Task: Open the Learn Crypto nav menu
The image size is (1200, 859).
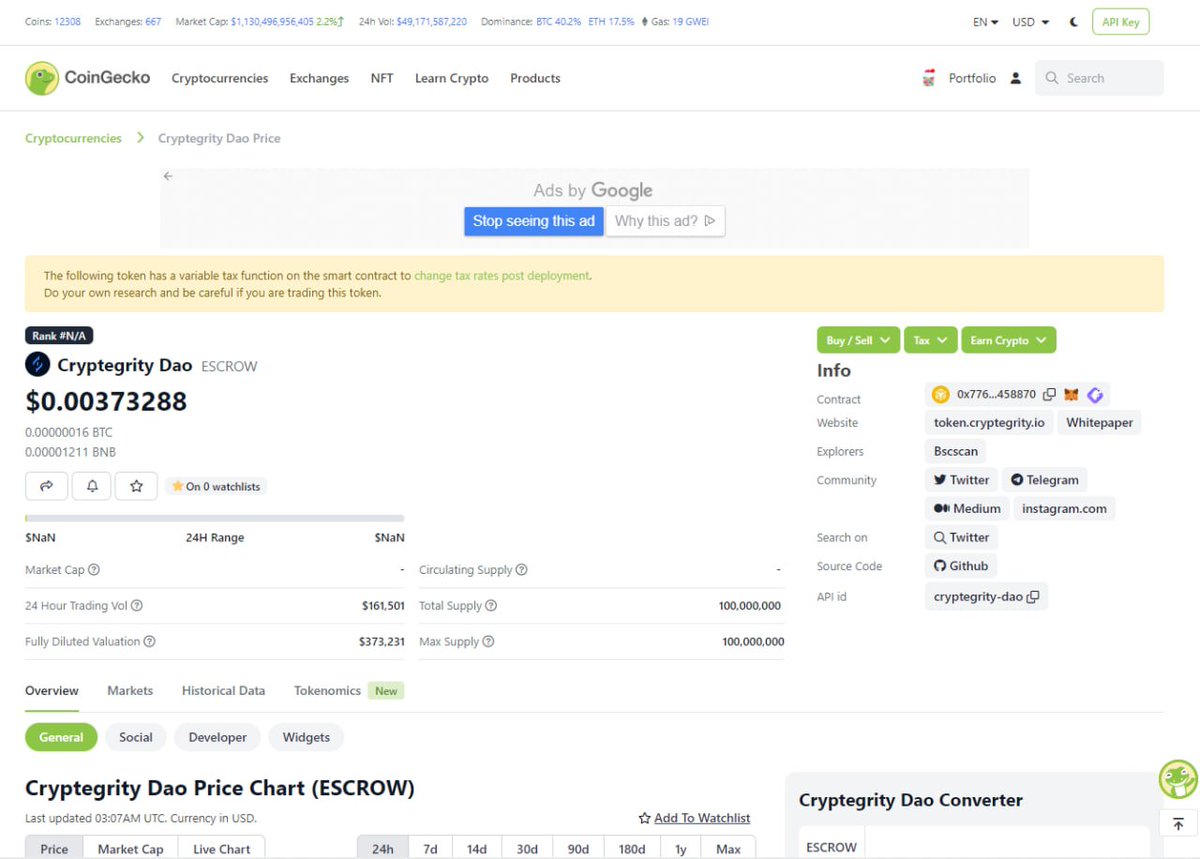Action: click(x=452, y=78)
